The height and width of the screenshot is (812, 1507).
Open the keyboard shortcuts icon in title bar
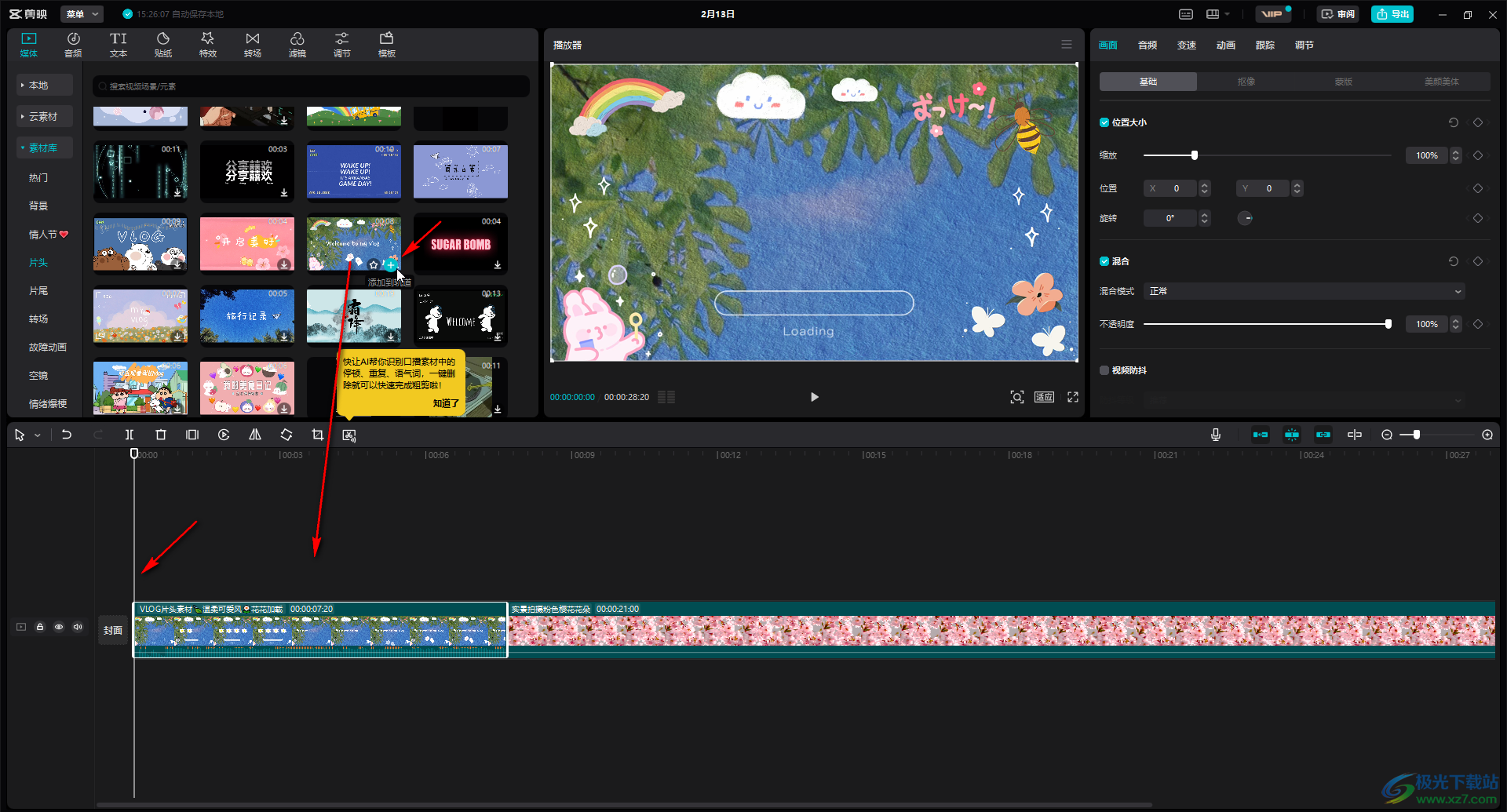[1186, 14]
